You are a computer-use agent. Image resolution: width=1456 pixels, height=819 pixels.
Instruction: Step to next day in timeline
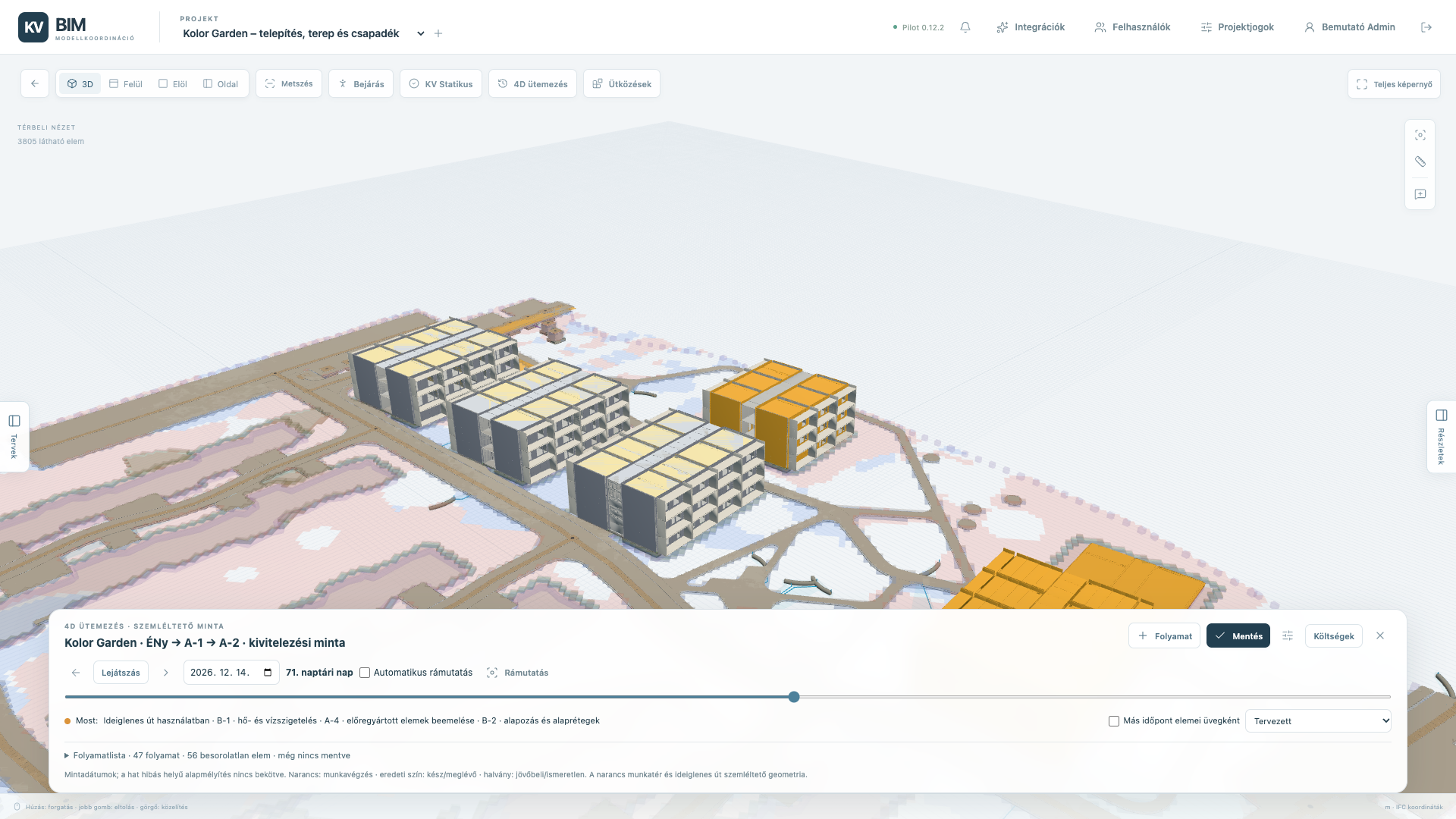[x=166, y=673]
